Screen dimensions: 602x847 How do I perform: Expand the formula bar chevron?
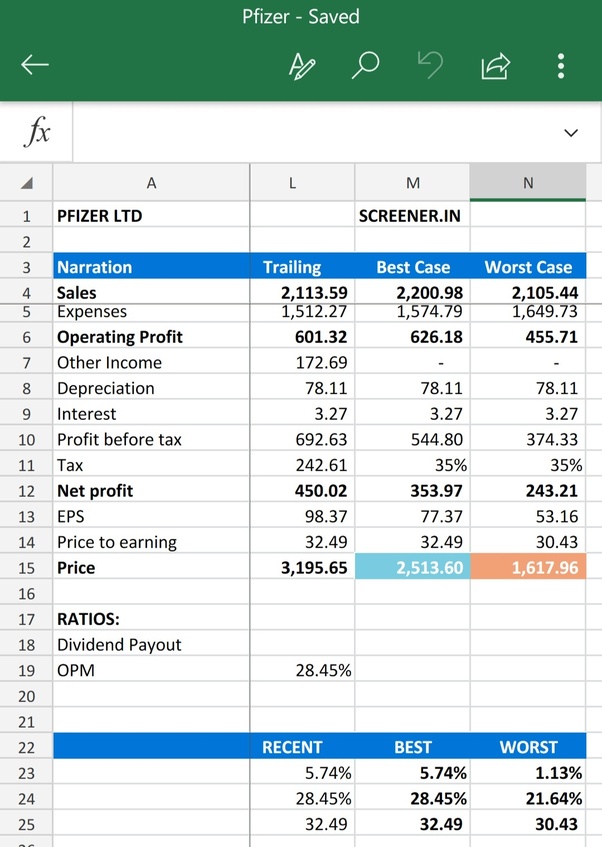point(571,133)
